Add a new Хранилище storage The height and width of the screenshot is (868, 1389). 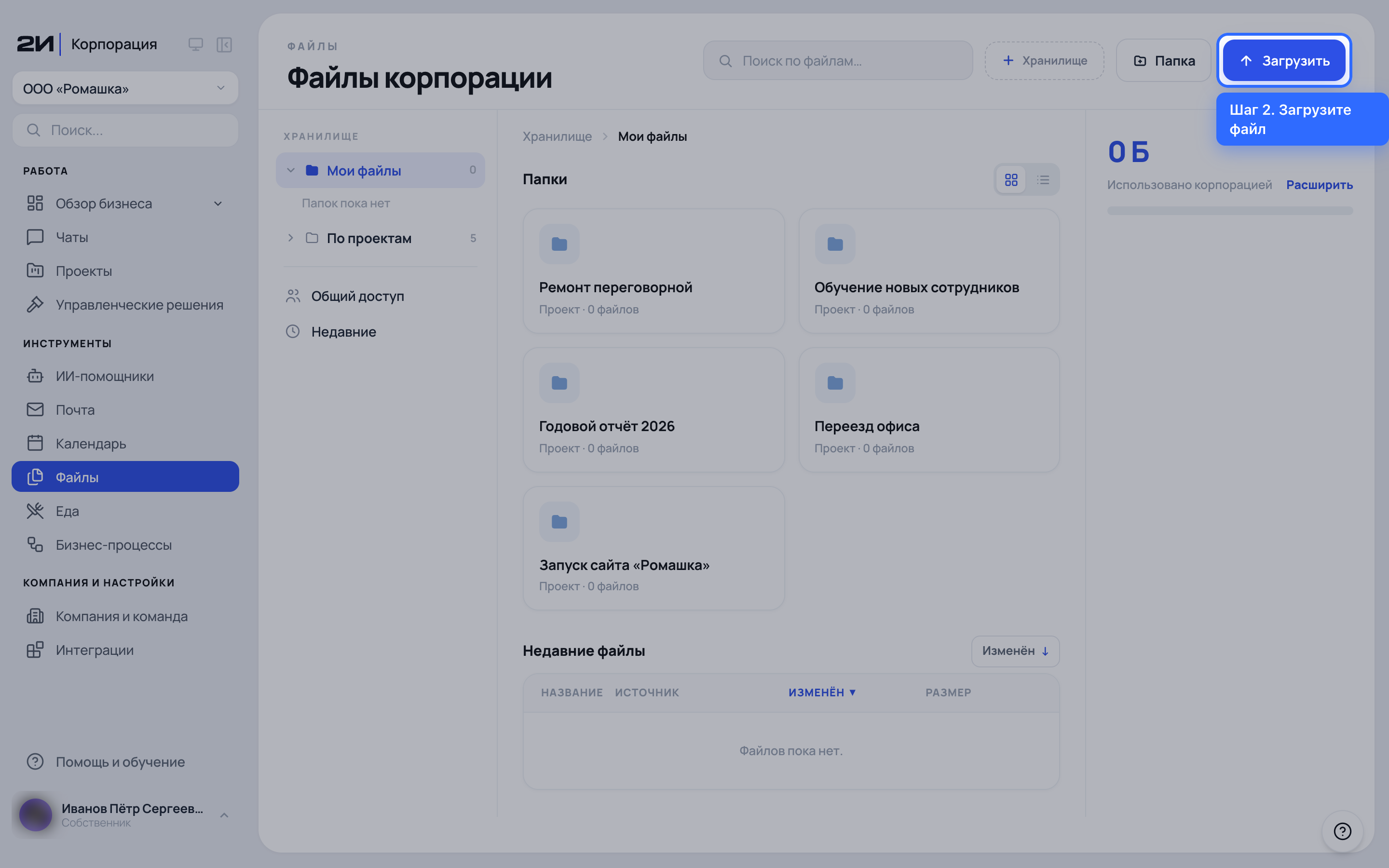(x=1045, y=61)
